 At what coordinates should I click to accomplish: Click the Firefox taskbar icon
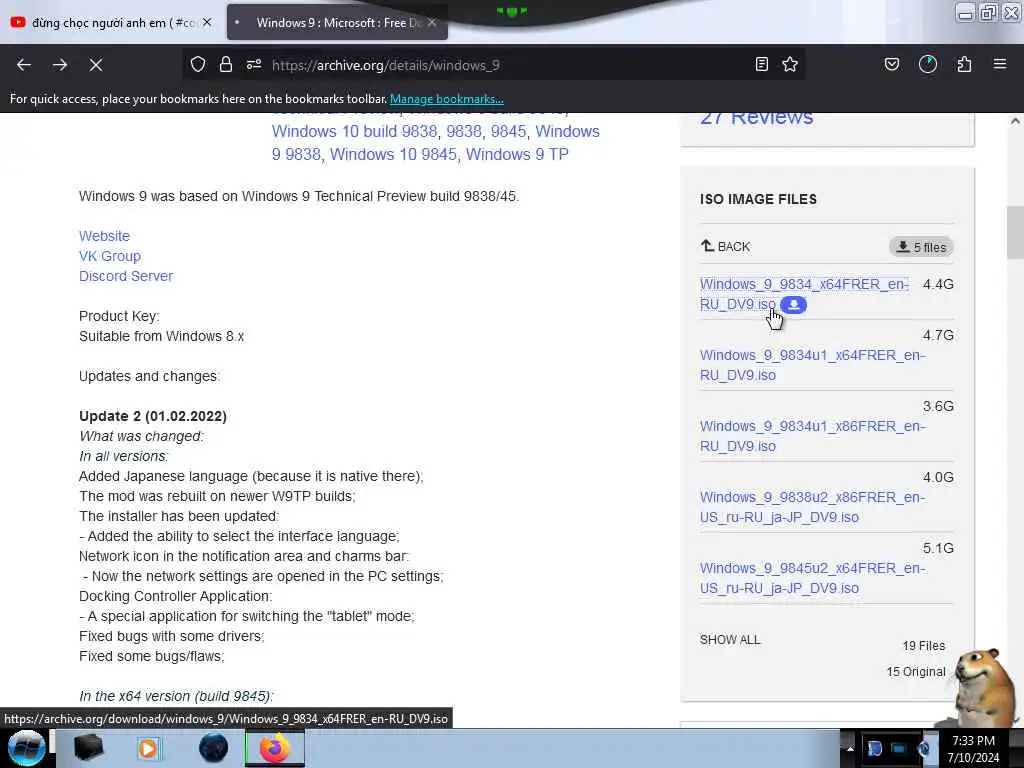tap(275, 748)
